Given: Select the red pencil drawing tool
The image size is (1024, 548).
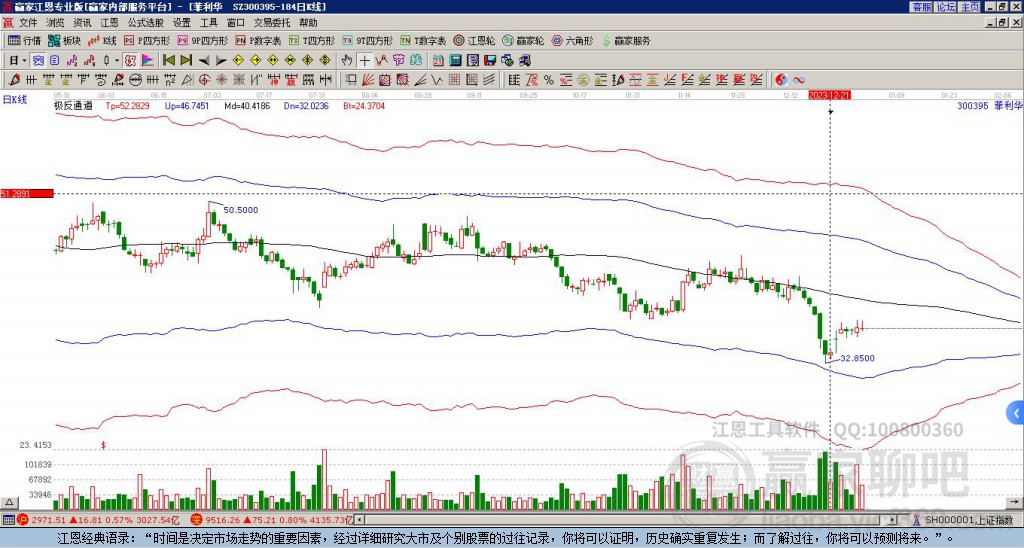Looking at the screenshot, I should (x=14, y=80).
